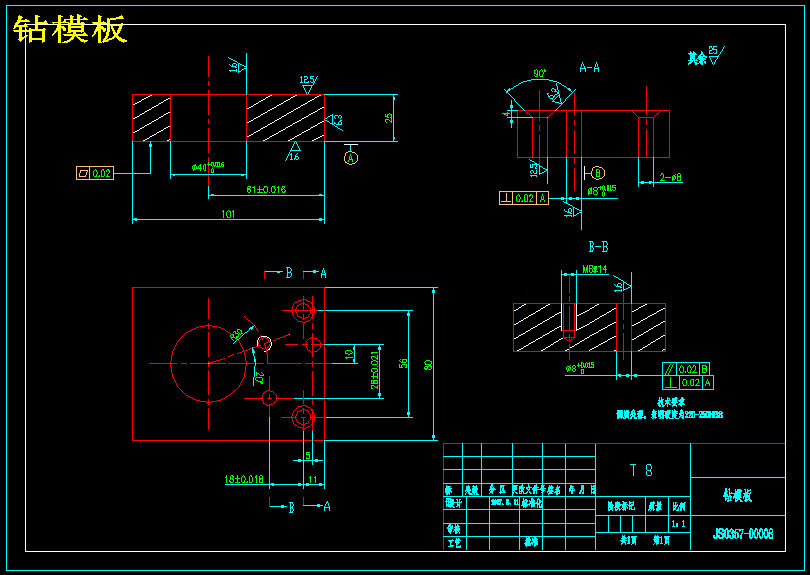Click the B-B section view label
The height and width of the screenshot is (575, 810).
(598, 247)
